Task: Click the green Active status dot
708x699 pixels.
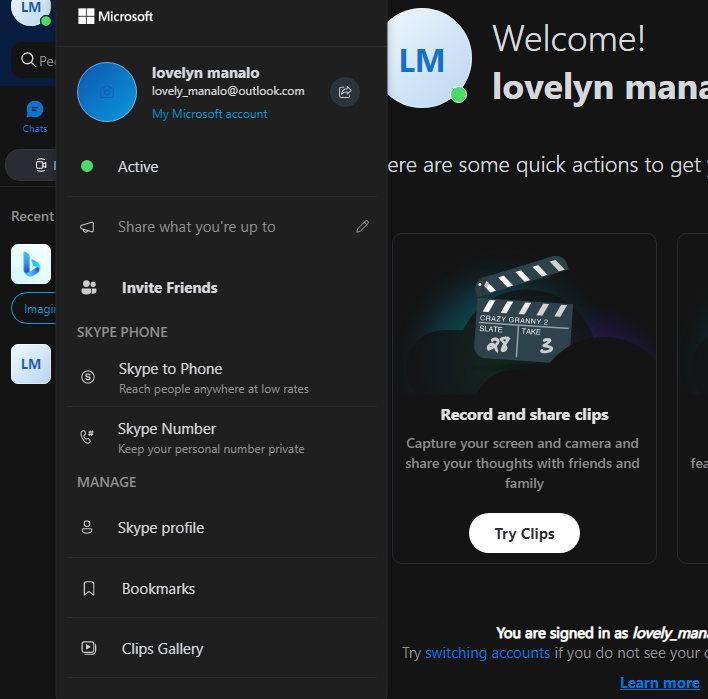Action: (87, 166)
